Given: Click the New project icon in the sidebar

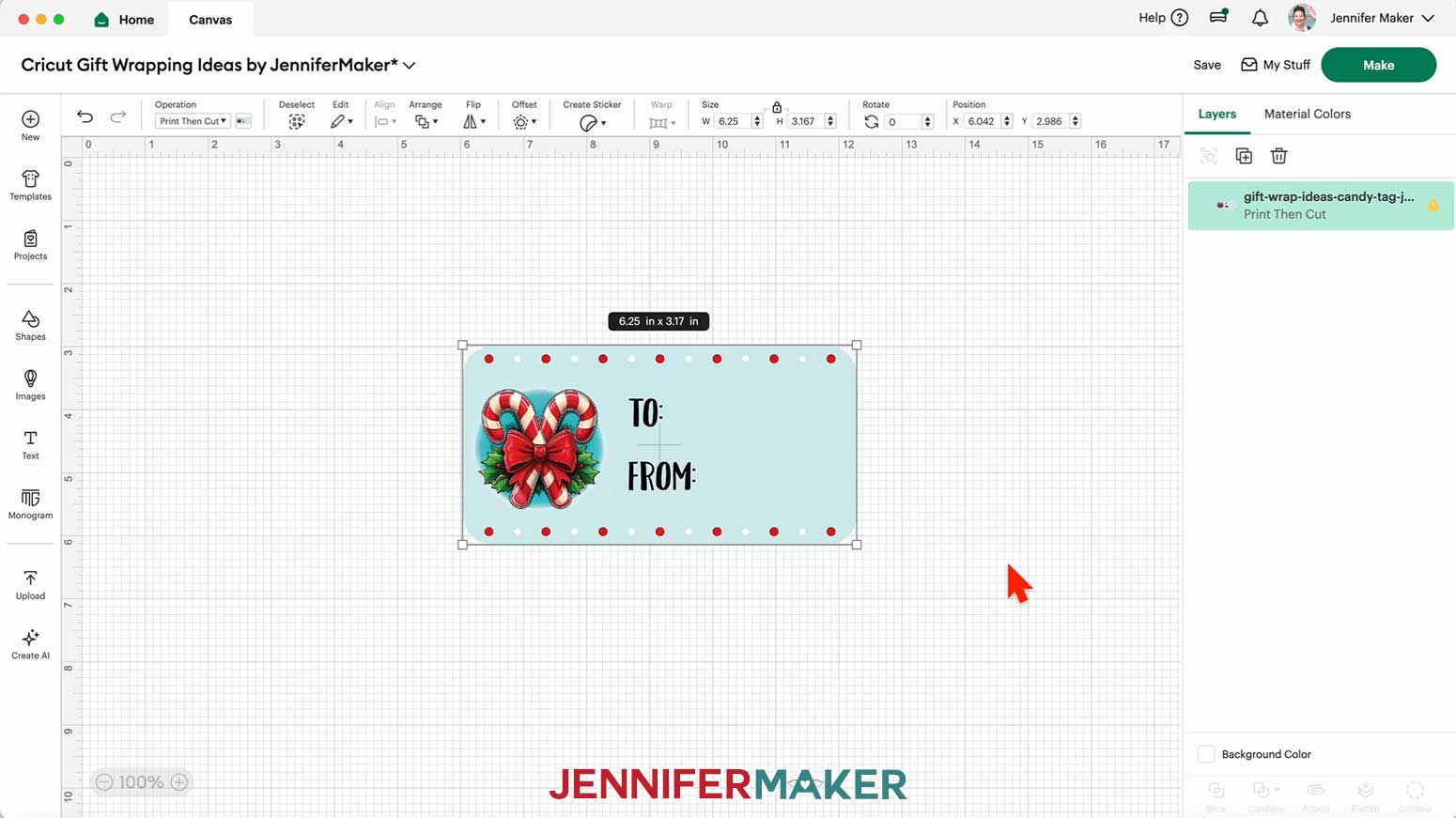Looking at the screenshot, I should [30, 119].
